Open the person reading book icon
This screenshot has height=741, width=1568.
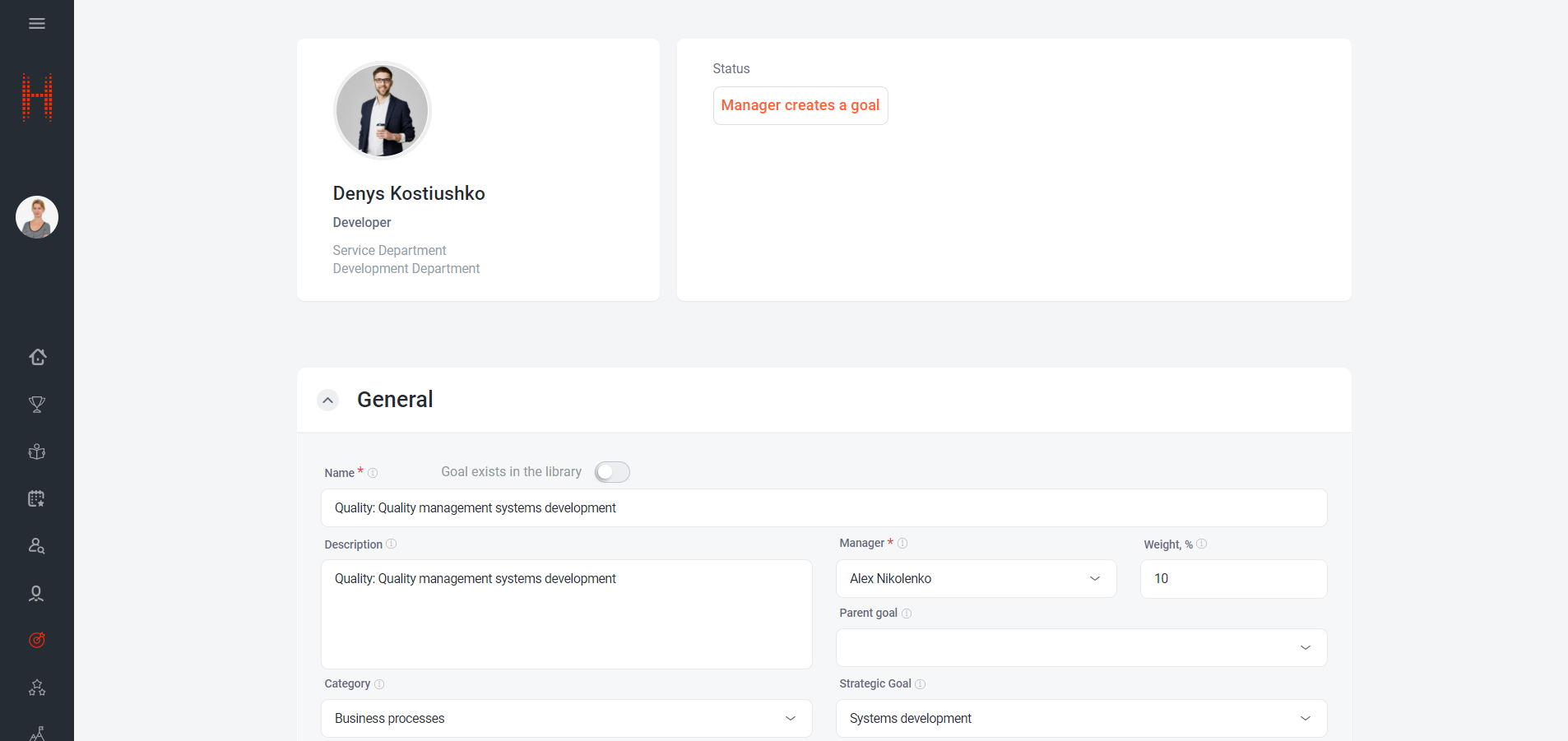37,452
